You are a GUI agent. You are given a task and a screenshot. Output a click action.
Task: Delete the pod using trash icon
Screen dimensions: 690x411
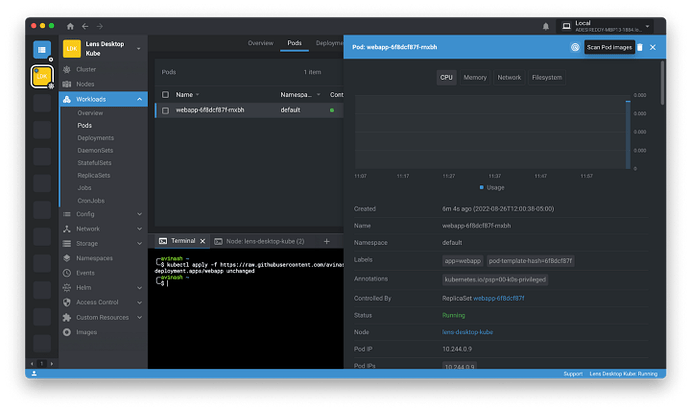coord(640,47)
